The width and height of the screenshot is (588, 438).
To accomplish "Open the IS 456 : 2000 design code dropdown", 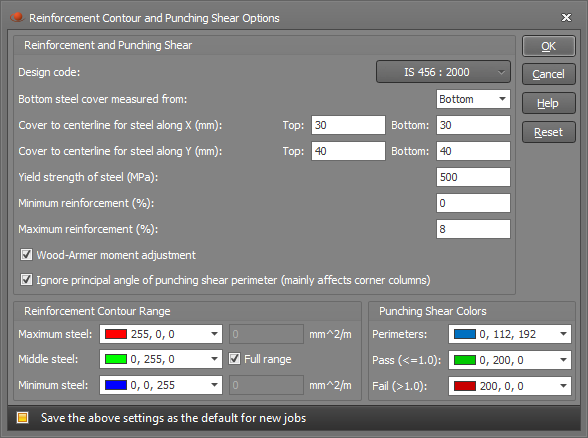I will tap(443, 72).
